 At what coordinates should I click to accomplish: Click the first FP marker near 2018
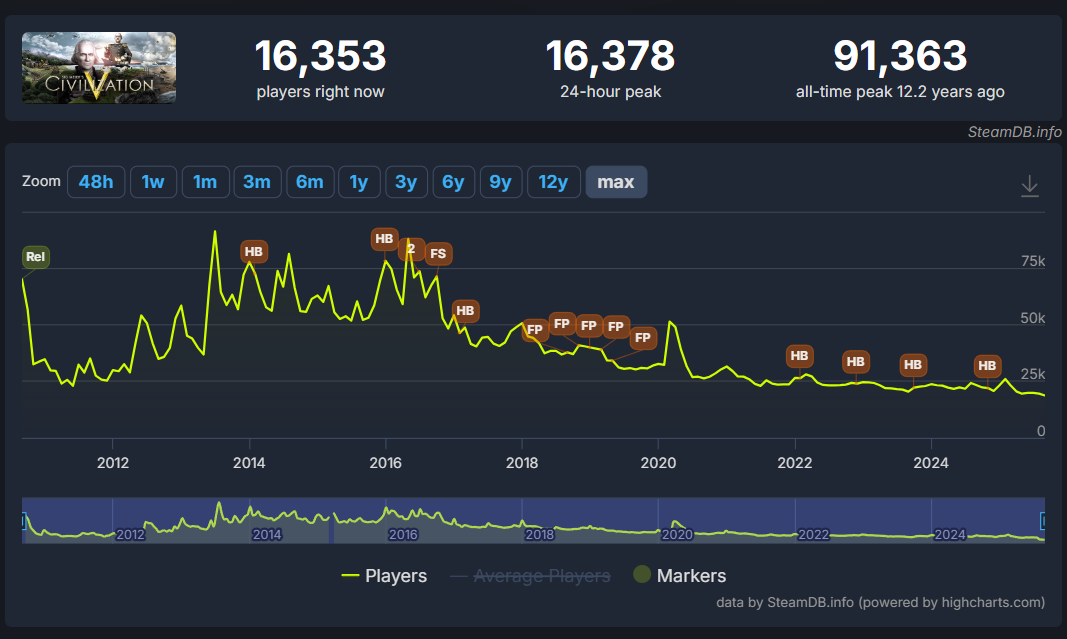(x=535, y=330)
